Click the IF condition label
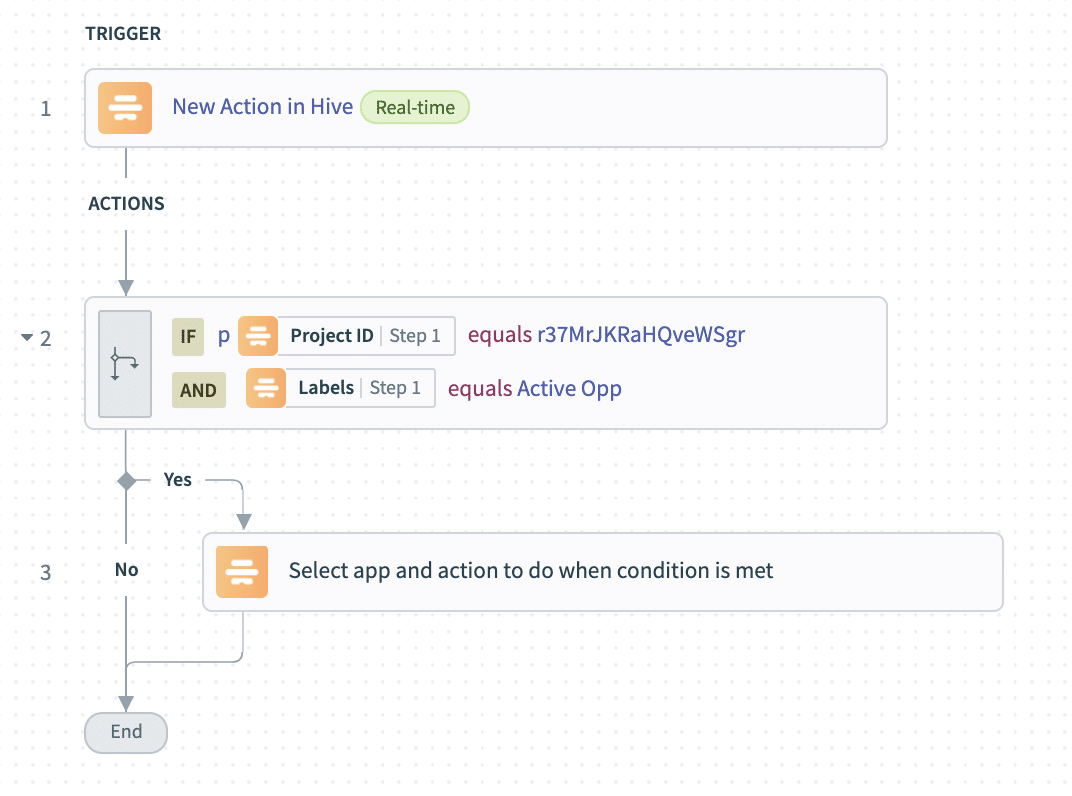This screenshot has width=1072, height=796. point(188,337)
